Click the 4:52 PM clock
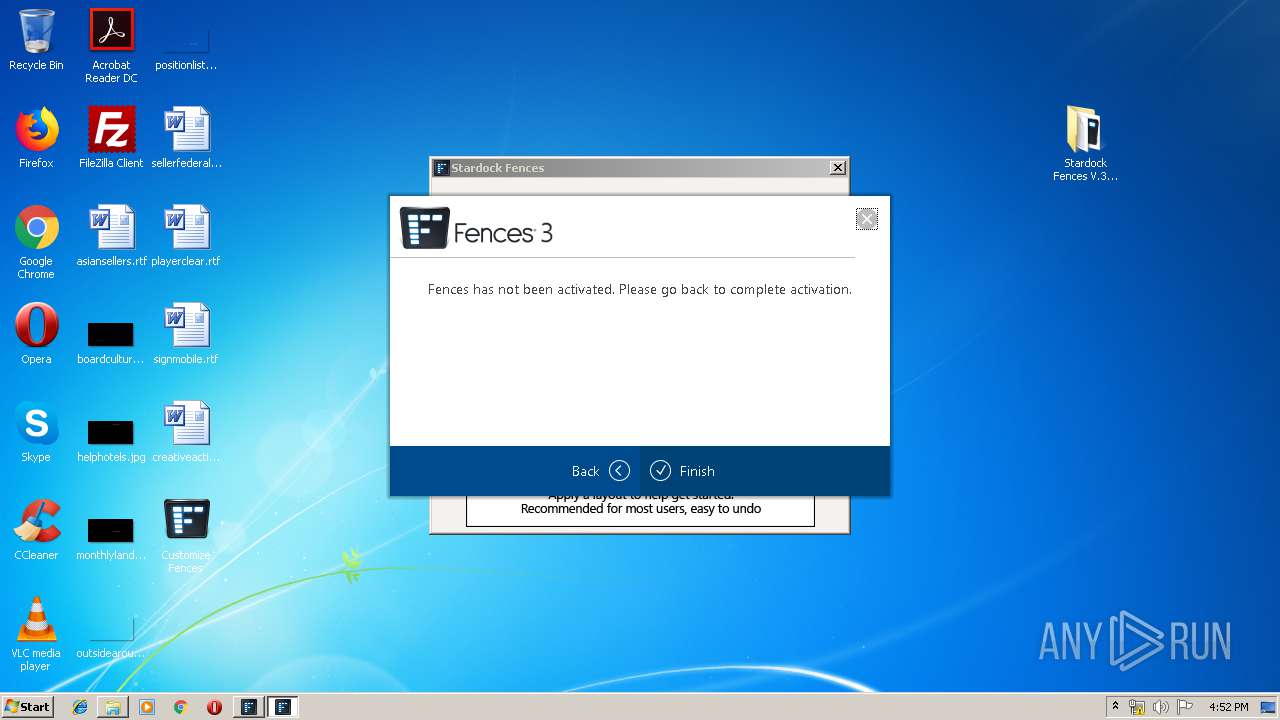1280x720 pixels. (x=1228, y=707)
